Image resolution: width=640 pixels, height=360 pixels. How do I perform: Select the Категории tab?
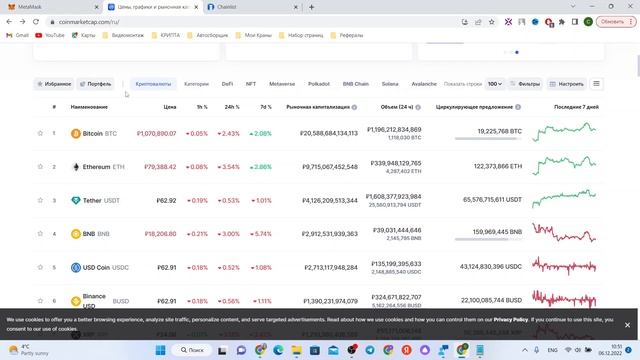tap(196, 84)
